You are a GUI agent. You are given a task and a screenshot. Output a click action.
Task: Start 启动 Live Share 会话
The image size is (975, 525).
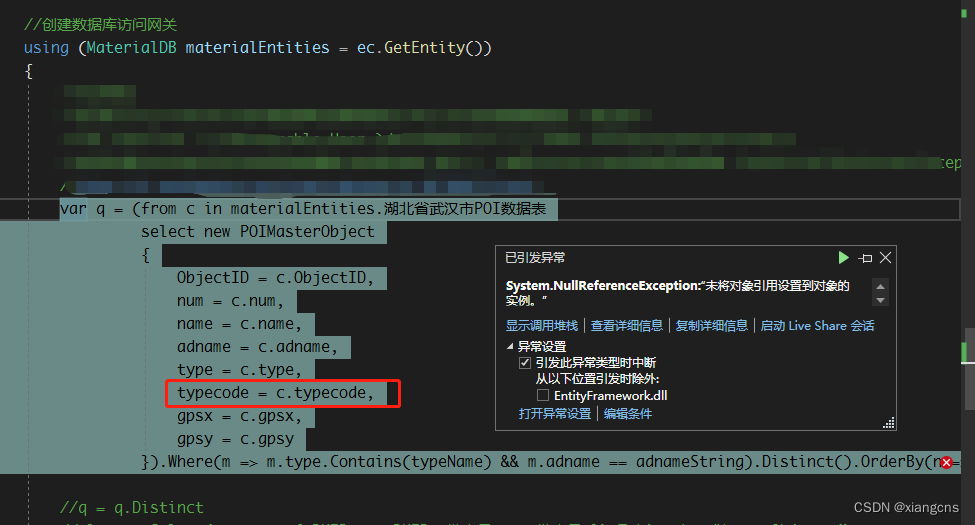[817, 325]
